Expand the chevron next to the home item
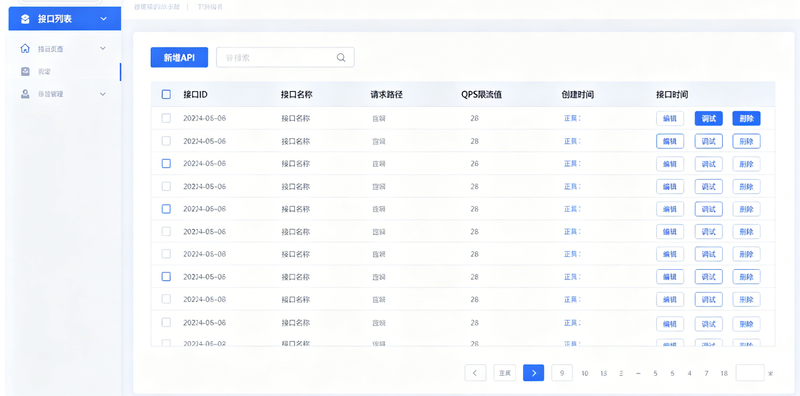This screenshot has height=396, width=800. click(103, 48)
